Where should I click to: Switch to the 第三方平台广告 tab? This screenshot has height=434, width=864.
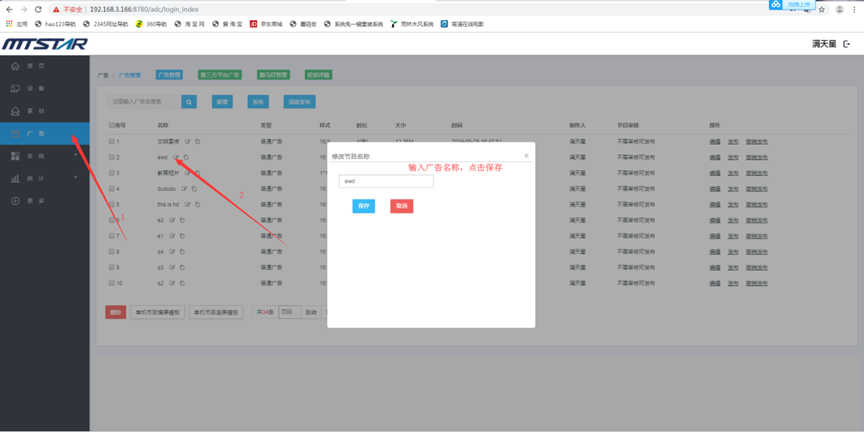[219, 75]
